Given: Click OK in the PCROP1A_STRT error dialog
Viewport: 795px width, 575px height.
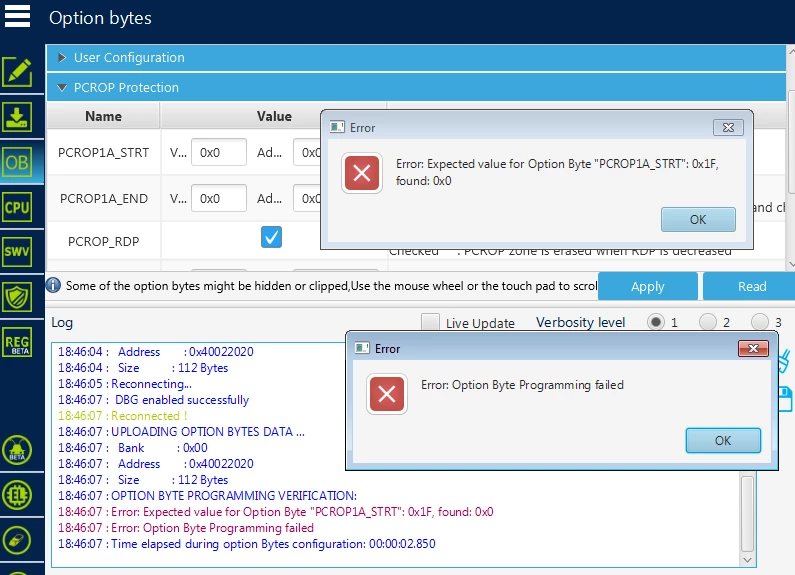Looking at the screenshot, I should [x=698, y=220].
